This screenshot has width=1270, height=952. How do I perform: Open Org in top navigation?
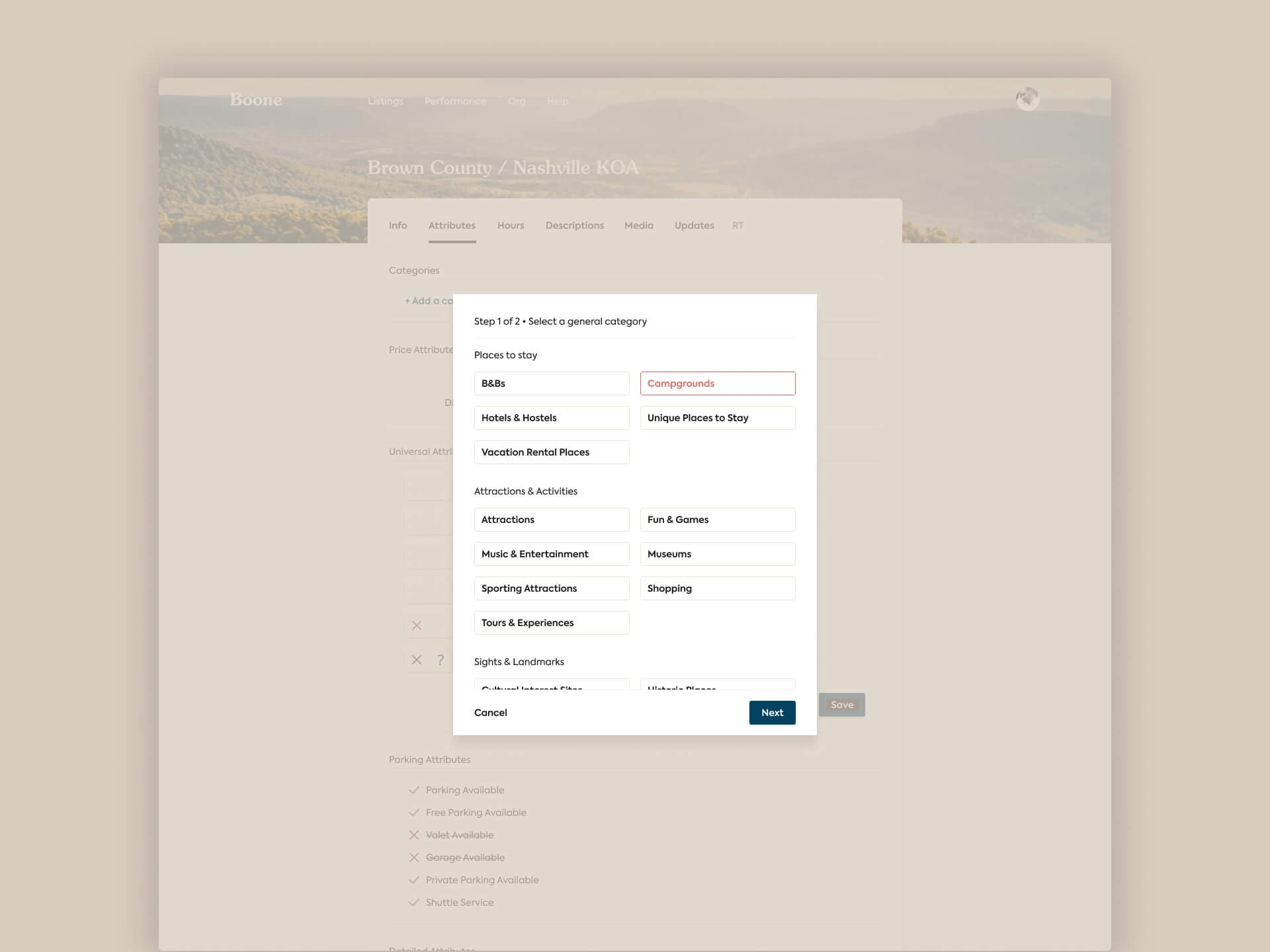click(x=517, y=101)
